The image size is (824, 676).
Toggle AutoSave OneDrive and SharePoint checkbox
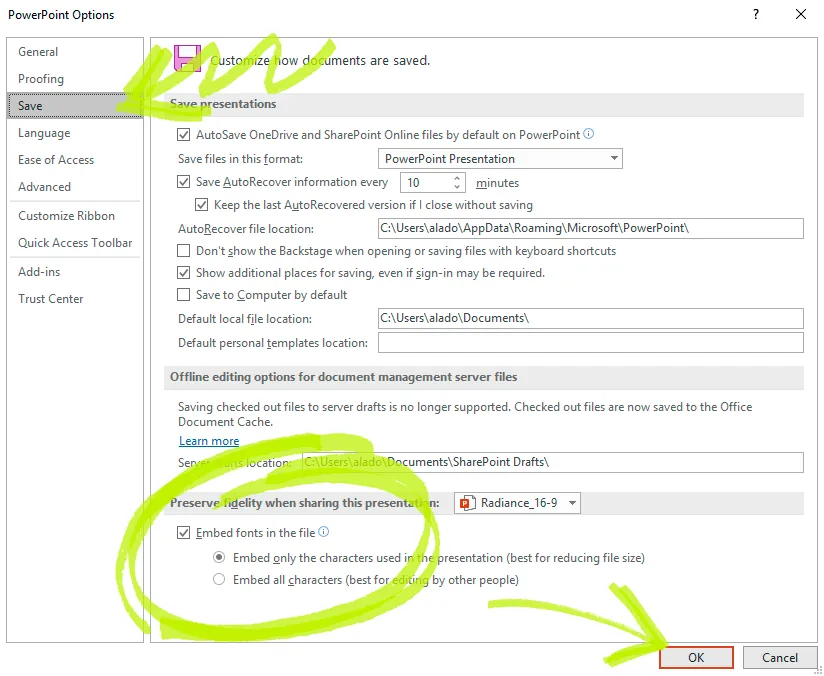pos(183,135)
